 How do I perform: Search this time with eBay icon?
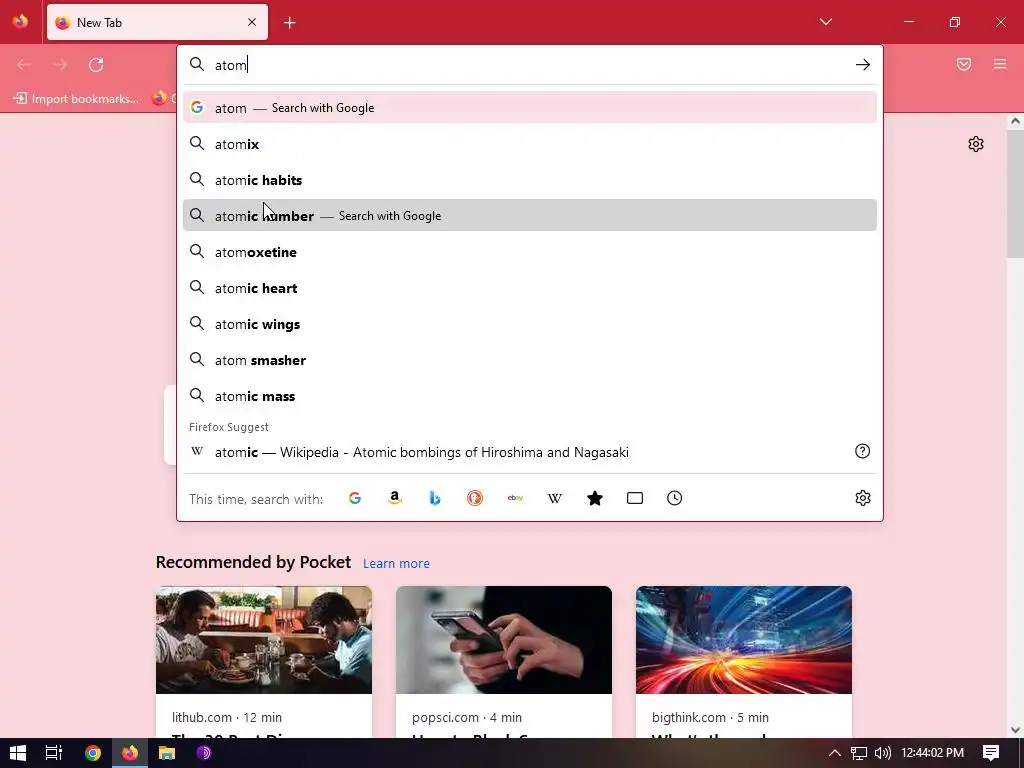tap(515, 498)
